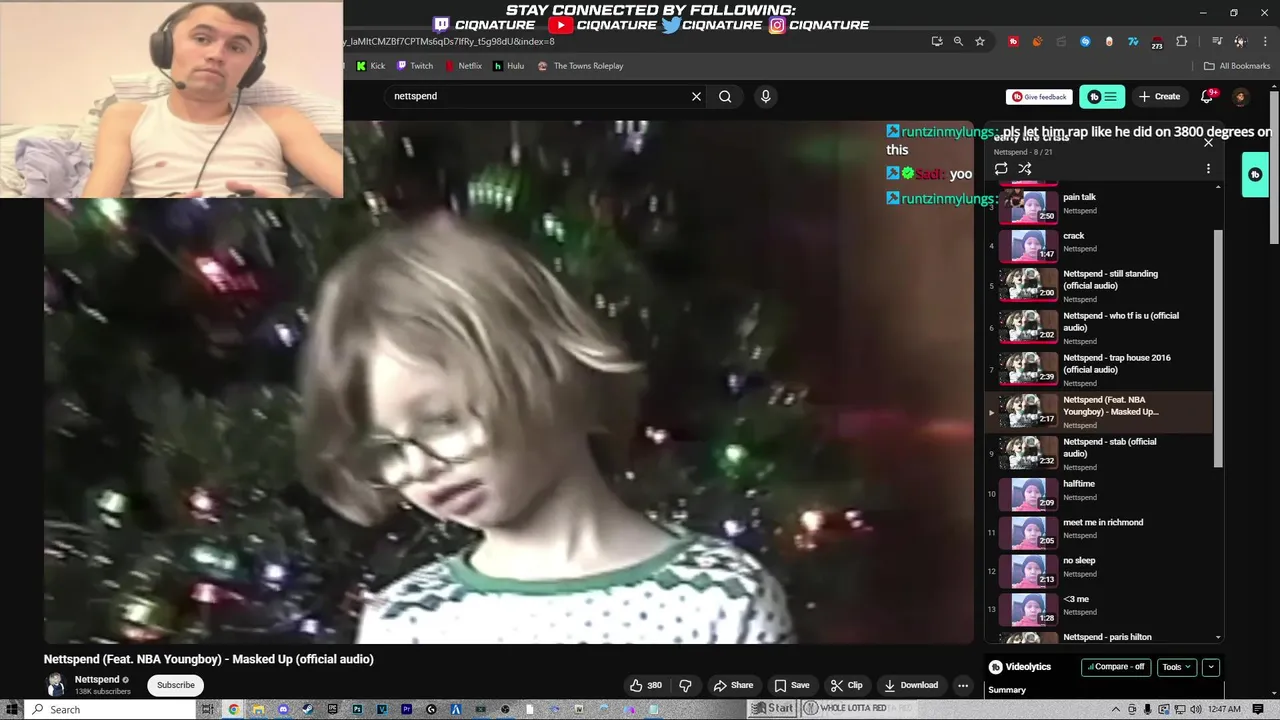The height and width of the screenshot is (720, 1280).
Task: Open Nettspend channel name link
Action: 96,680
